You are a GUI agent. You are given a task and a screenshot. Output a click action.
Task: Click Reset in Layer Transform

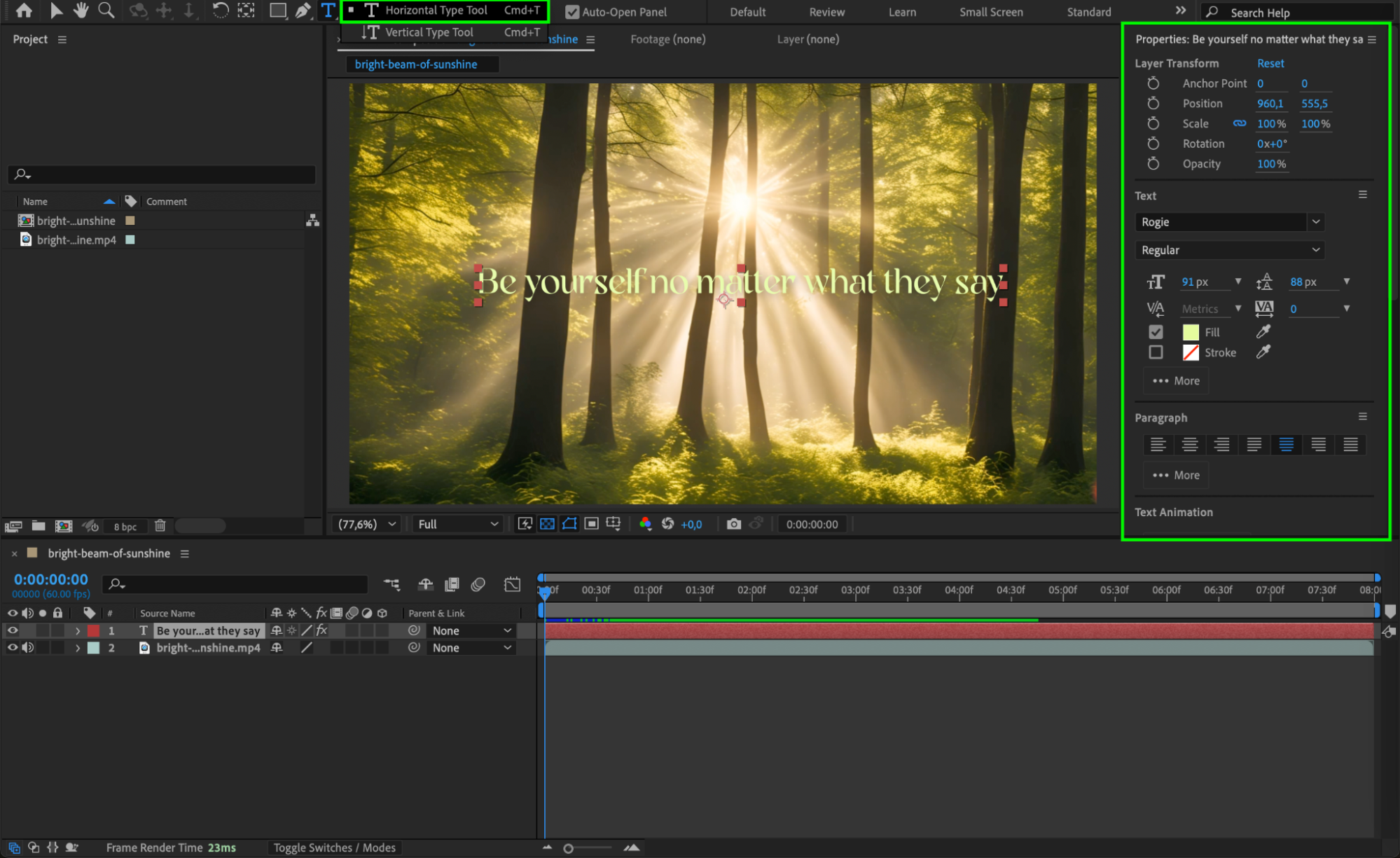[x=1270, y=63]
